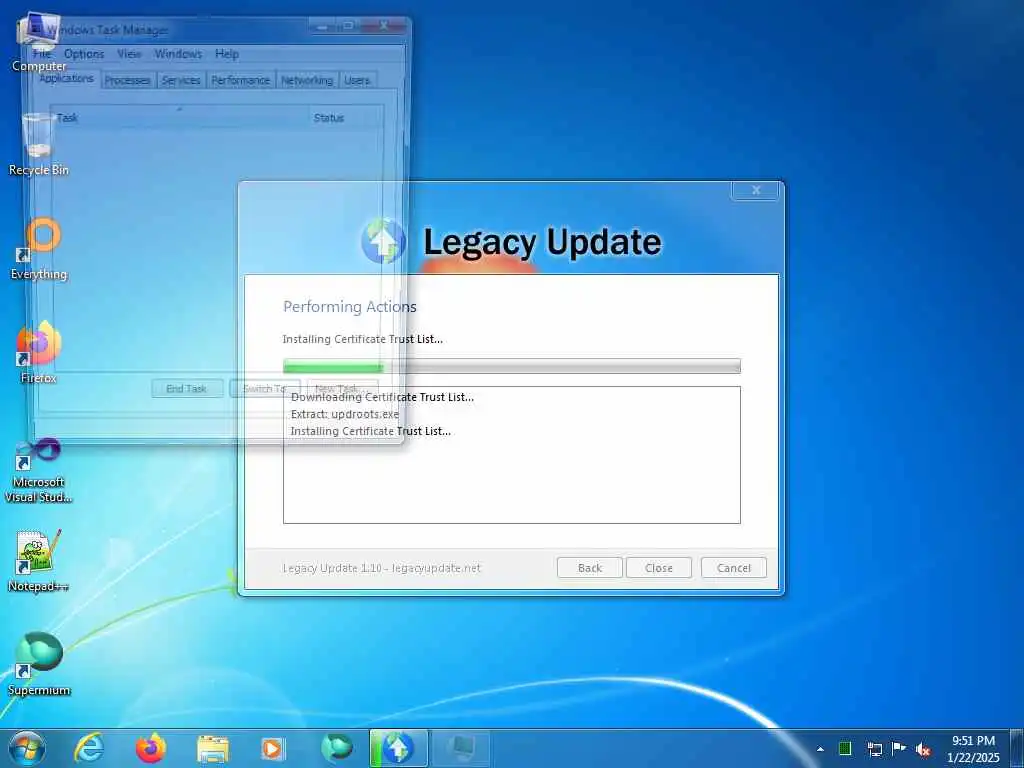The height and width of the screenshot is (768, 1024).
Task: Switch to Performance tab in Task Manager
Action: (240, 80)
